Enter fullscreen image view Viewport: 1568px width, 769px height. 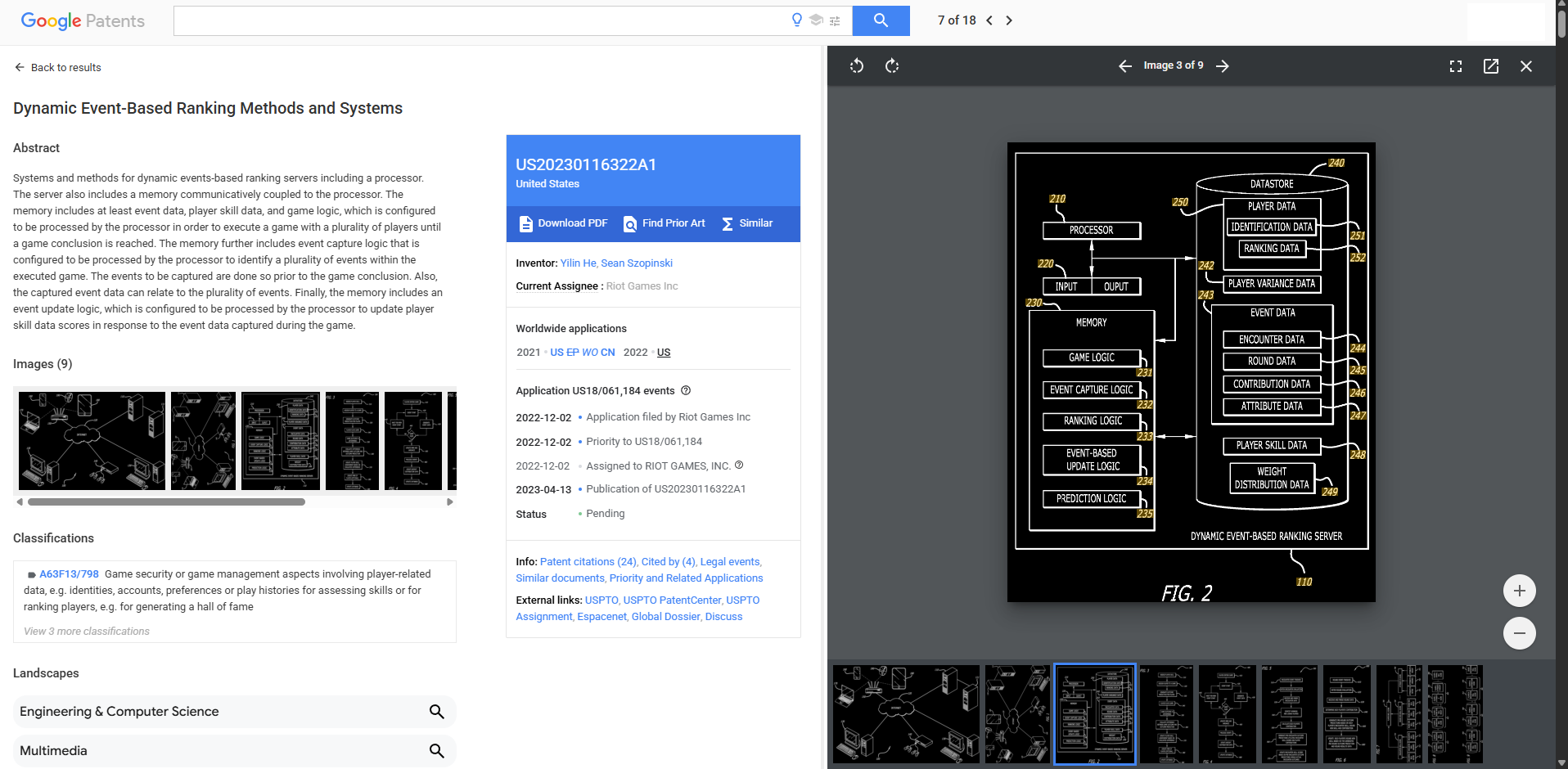[x=1456, y=66]
